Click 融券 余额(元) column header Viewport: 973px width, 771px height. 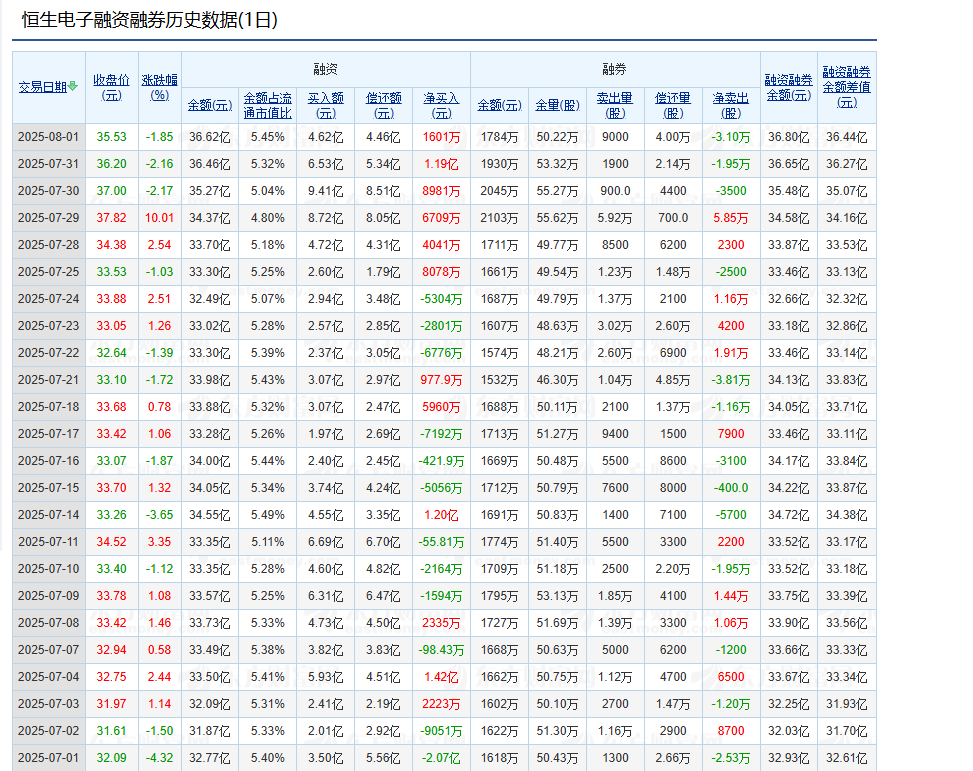(500, 106)
